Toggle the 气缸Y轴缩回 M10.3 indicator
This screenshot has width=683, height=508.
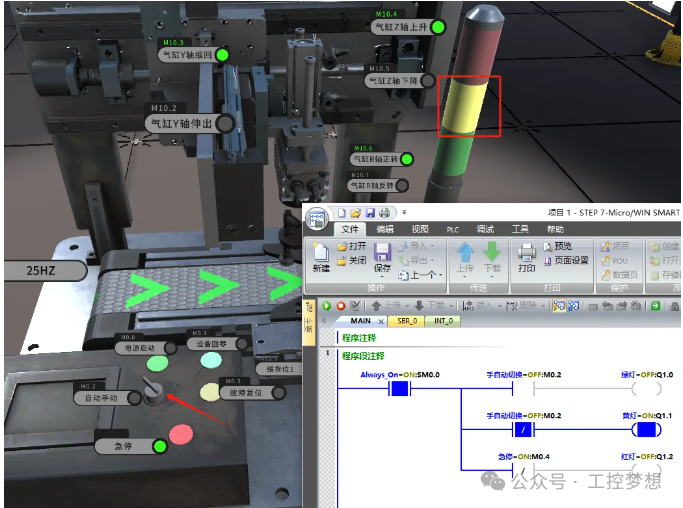click(222, 55)
